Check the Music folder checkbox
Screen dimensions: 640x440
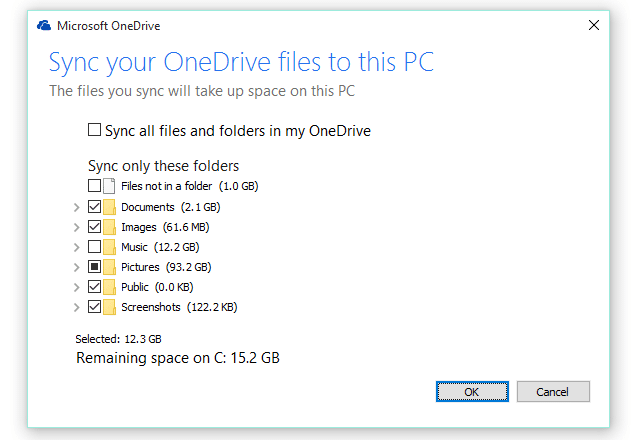coord(94,247)
